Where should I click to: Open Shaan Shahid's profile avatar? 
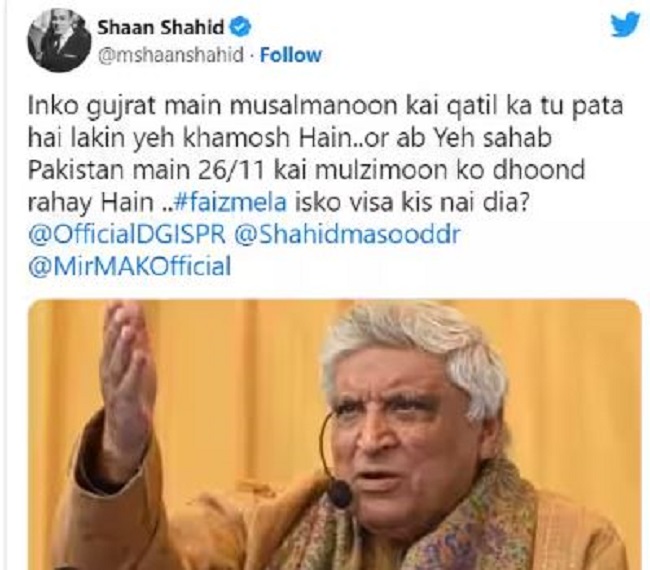click(x=59, y=41)
